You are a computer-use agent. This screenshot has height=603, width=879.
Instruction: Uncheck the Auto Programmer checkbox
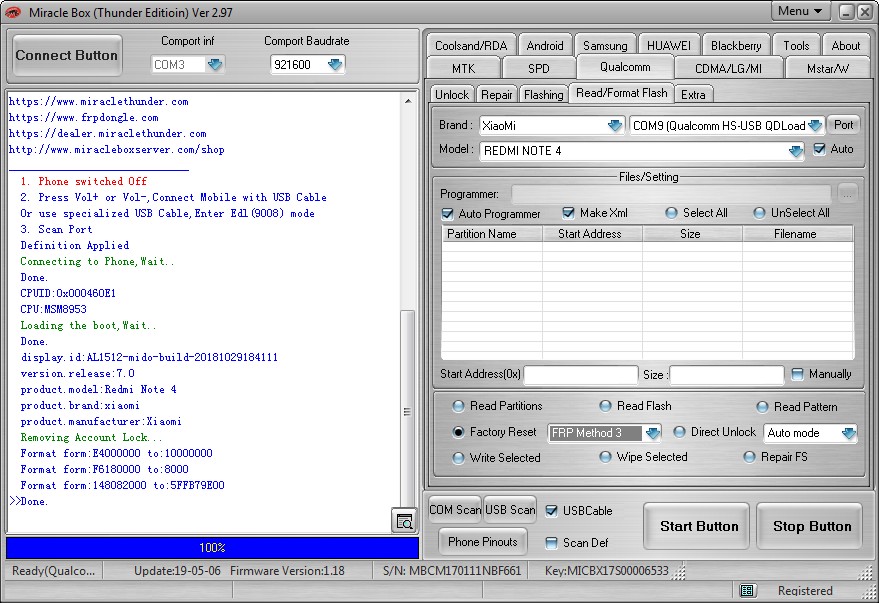tap(447, 214)
